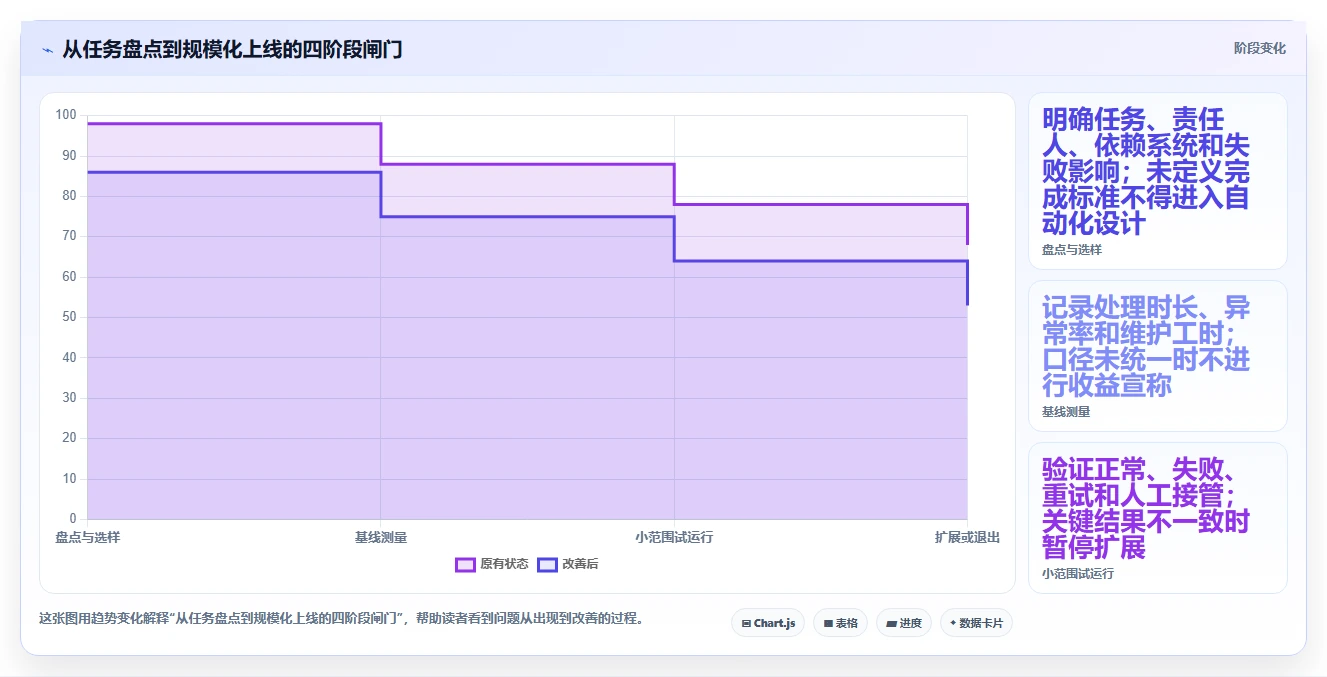Click the 明确任务、责任人 card heading text
The width and height of the screenshot is (1327, 677).
1146,171
